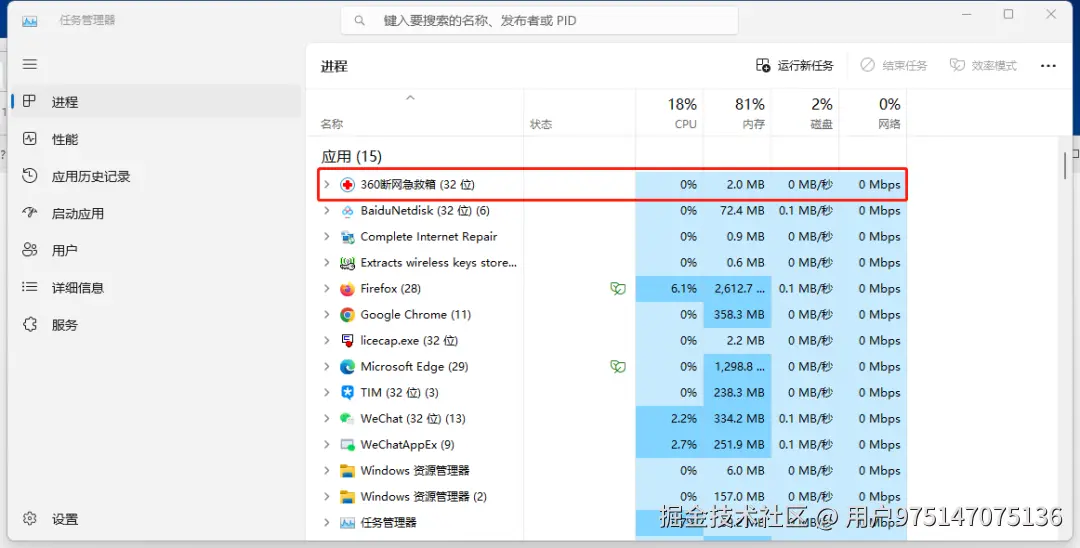Select WeChatAppEx CPU value 2.7%
1080x548 pixels.
[x=683, y=445]
